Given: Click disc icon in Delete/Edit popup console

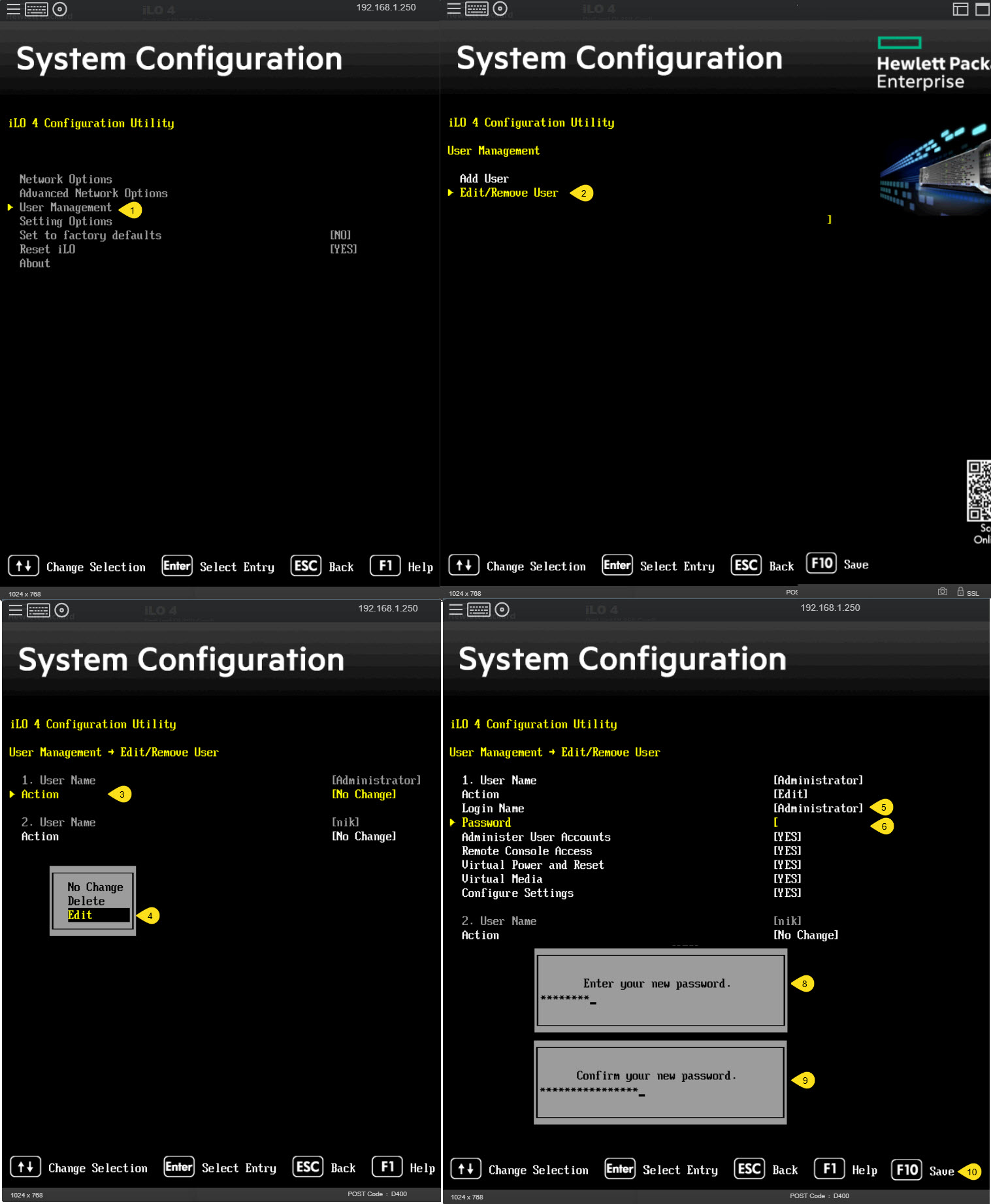Looking at the screenshot, I should [x=61, y=610].
